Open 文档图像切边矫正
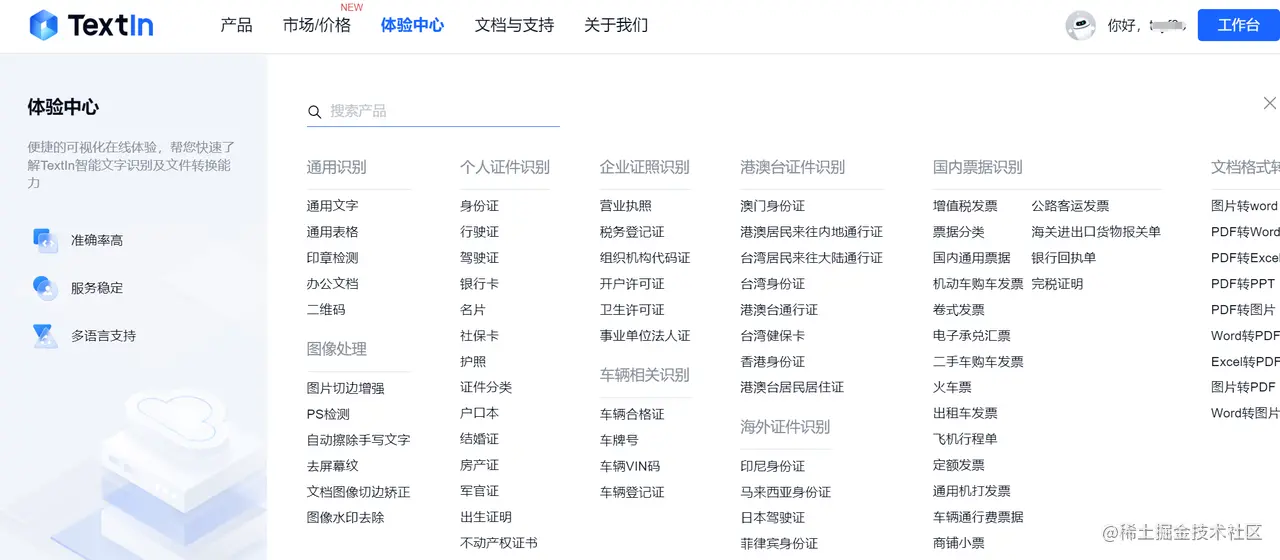The height and width of the screenshot is (560, 1280). tap(358, 492)
